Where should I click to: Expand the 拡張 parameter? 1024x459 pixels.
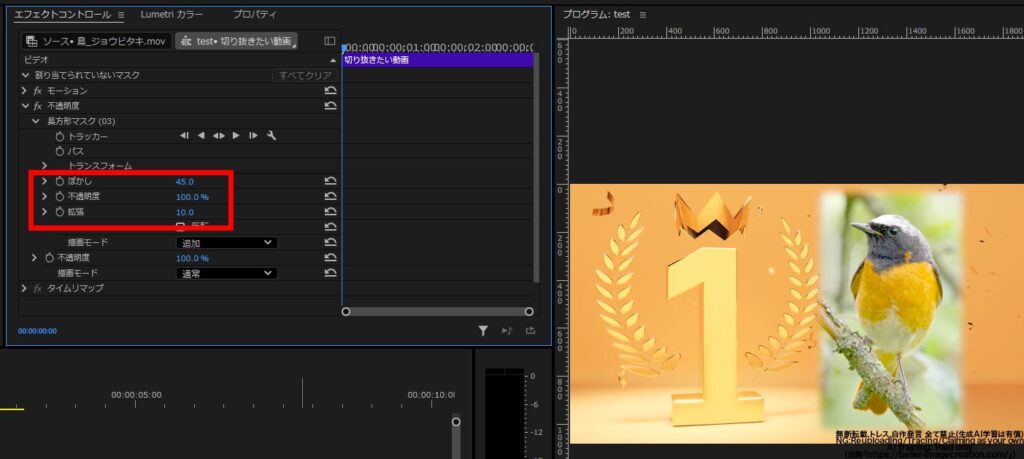coord(44,212)
